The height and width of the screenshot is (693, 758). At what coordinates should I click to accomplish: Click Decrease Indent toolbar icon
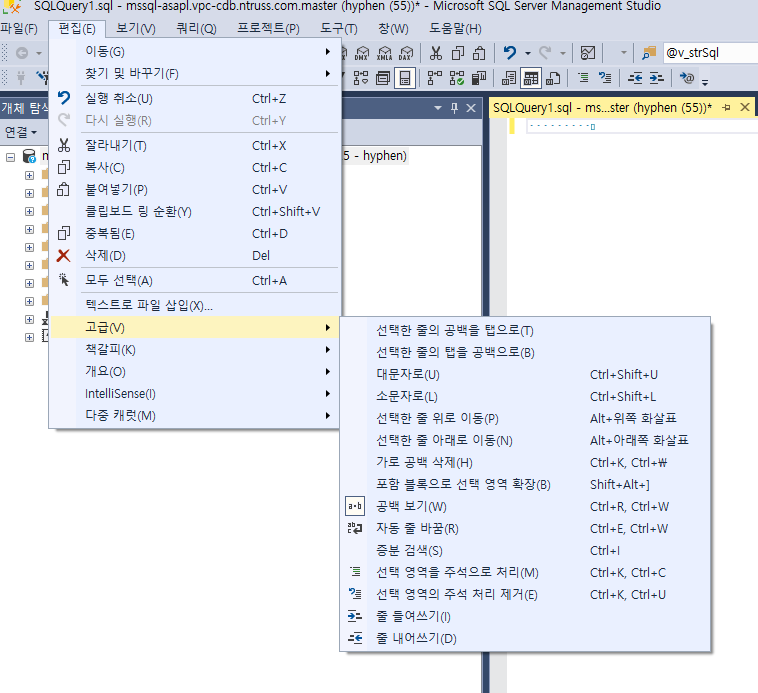pyautogui.click(x=635, y=77)
